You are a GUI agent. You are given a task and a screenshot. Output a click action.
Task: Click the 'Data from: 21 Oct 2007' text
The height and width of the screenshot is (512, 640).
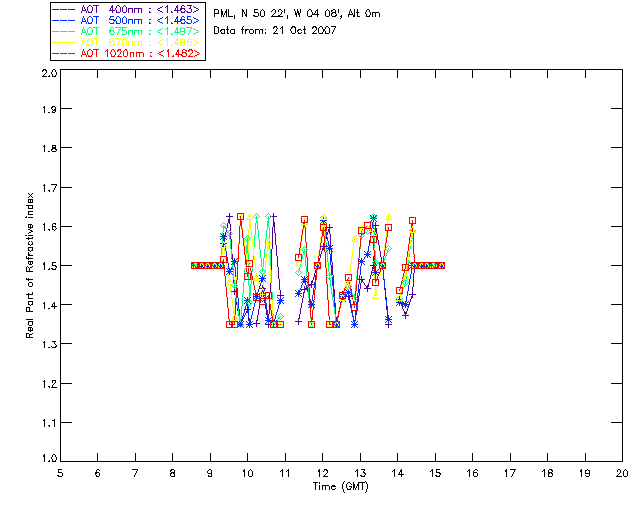(275, 31)
